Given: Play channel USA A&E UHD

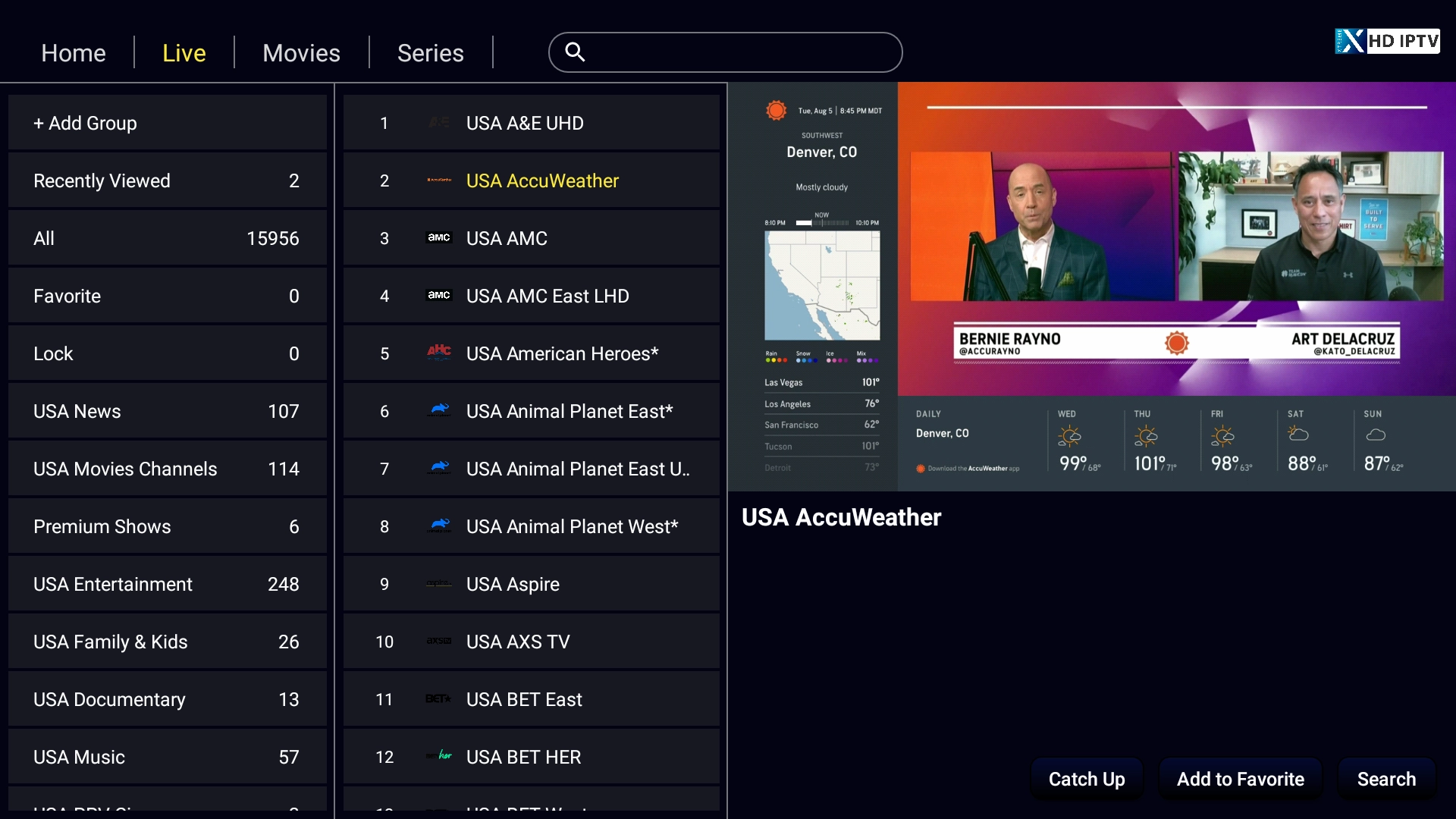Looking at the screenshot, I should point(531,123).
